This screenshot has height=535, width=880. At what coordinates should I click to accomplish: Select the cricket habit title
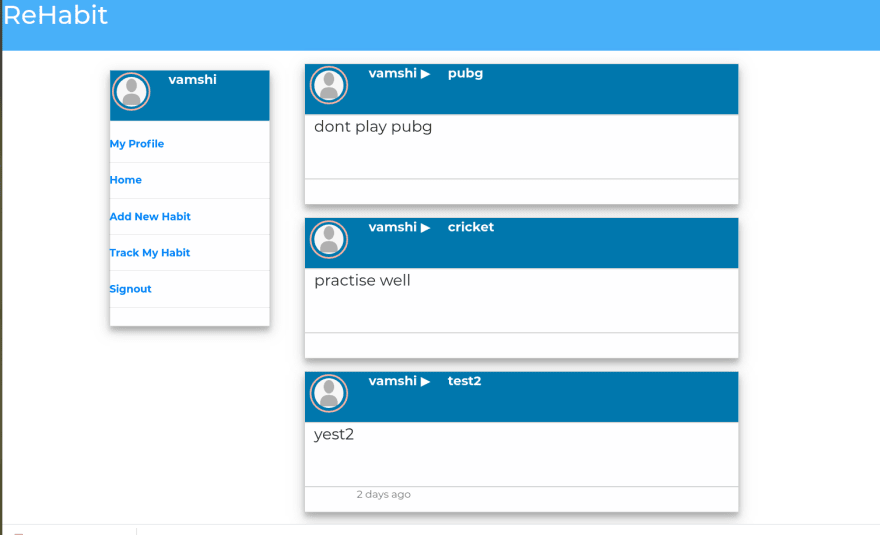point(471,227)
